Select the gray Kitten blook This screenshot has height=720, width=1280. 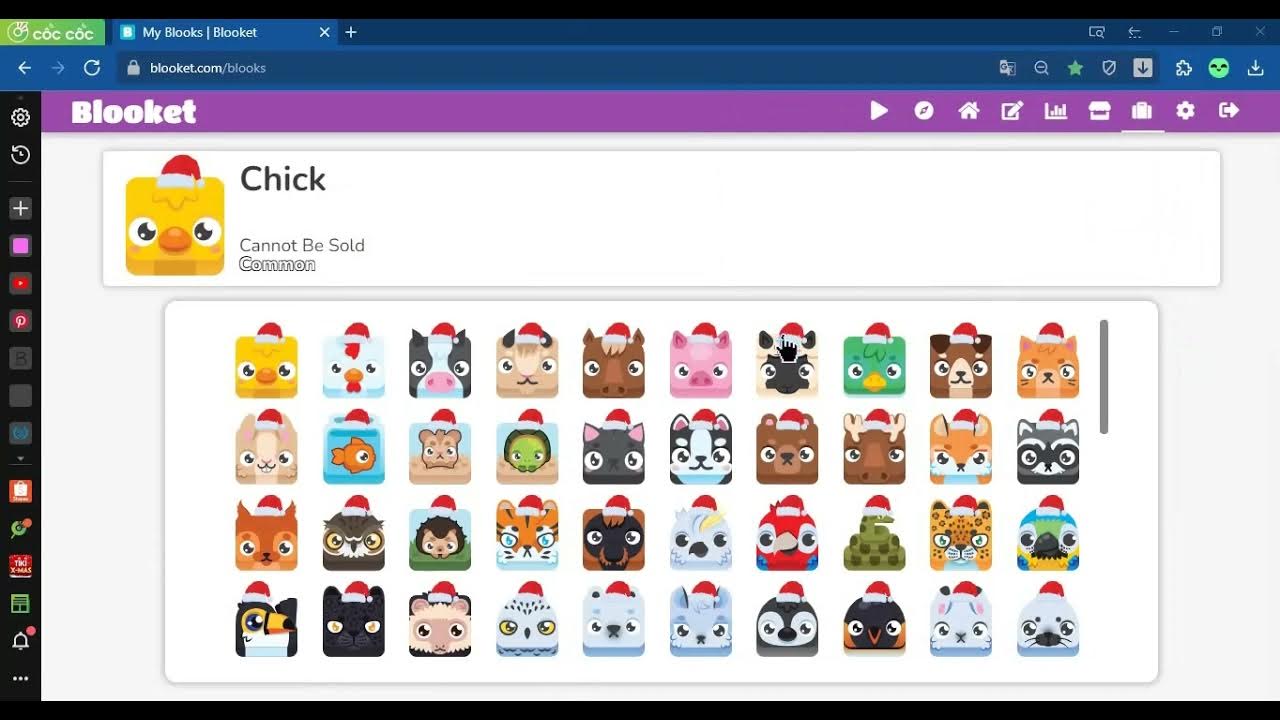coord(614,447)
